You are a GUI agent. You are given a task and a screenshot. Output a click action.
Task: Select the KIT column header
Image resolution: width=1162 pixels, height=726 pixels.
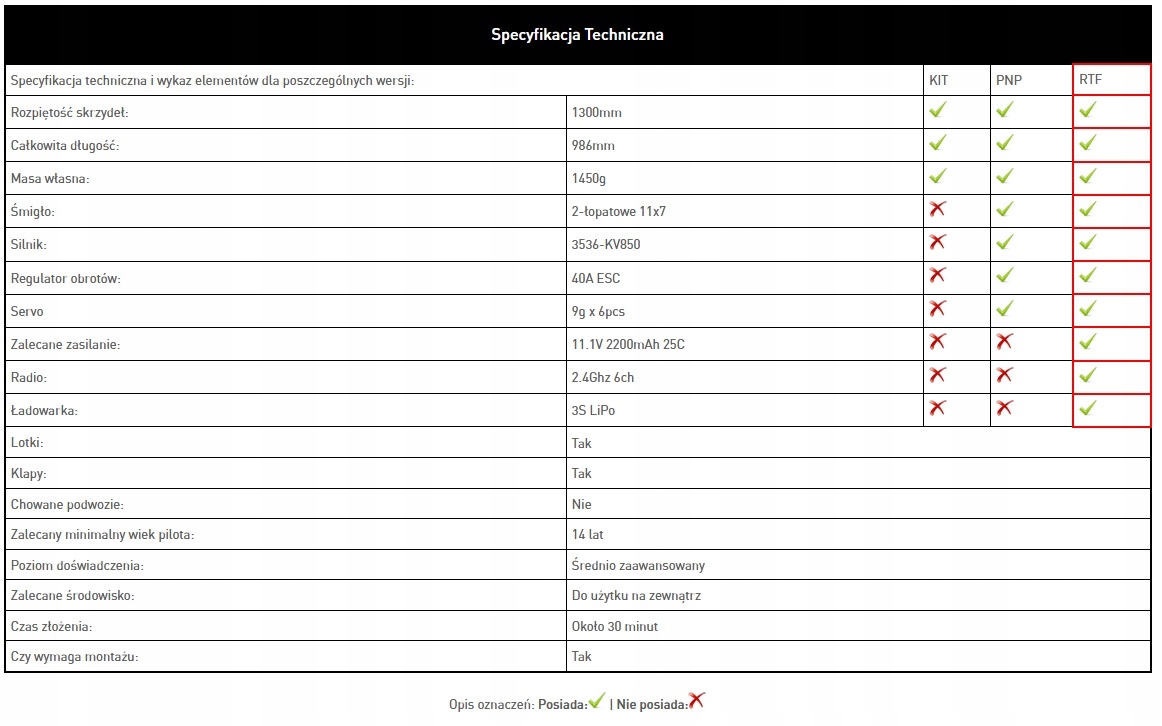point(939,80)
